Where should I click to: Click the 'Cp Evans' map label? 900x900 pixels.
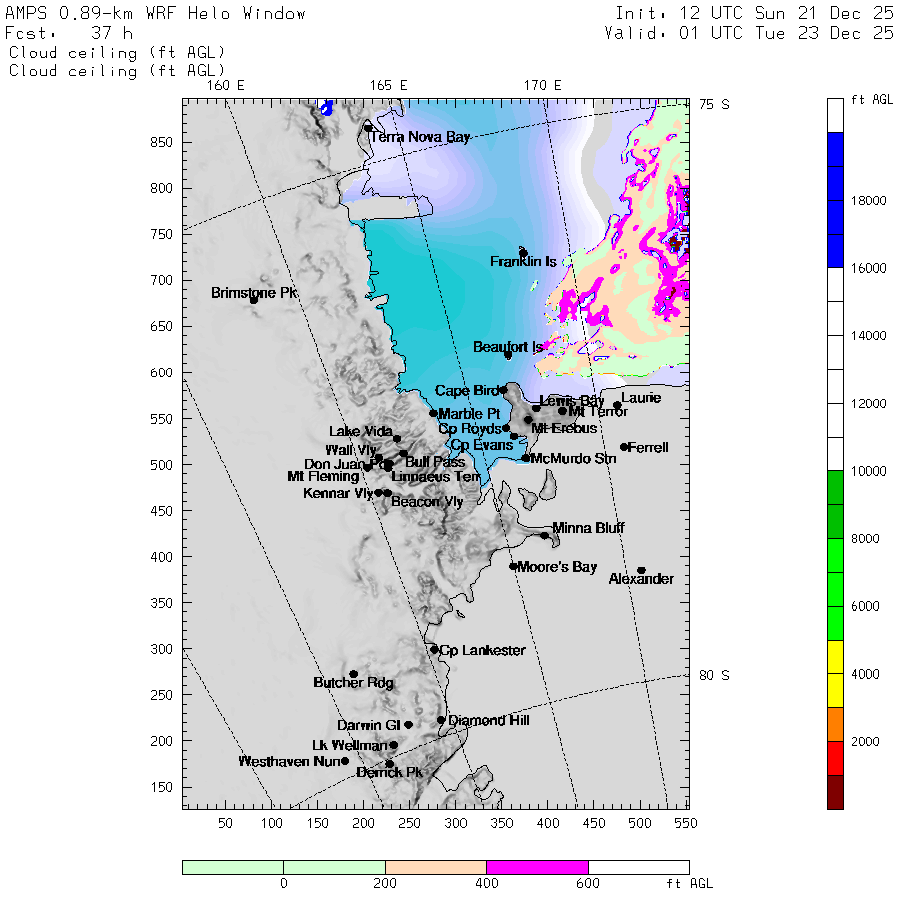click(482, 445)
